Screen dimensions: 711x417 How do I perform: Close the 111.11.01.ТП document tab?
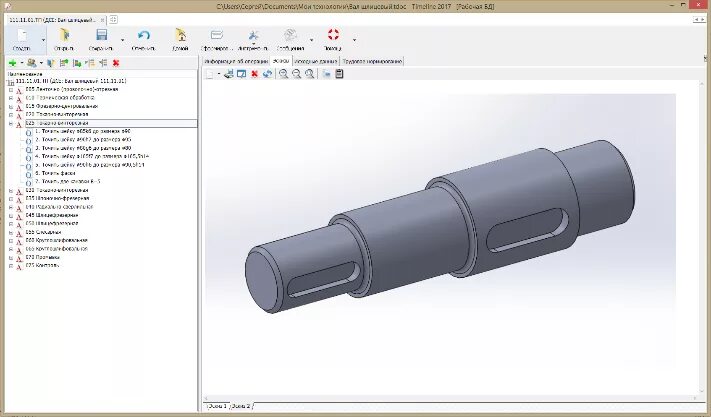(103, 19)
